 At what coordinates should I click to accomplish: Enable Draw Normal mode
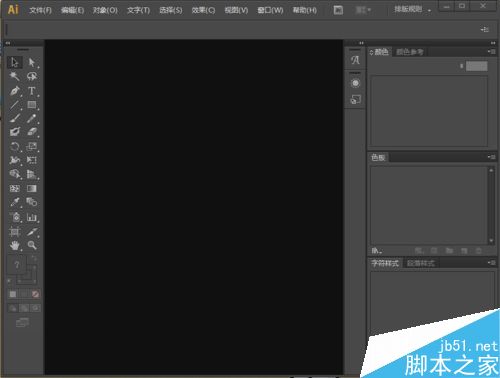[x=13, y=308]
